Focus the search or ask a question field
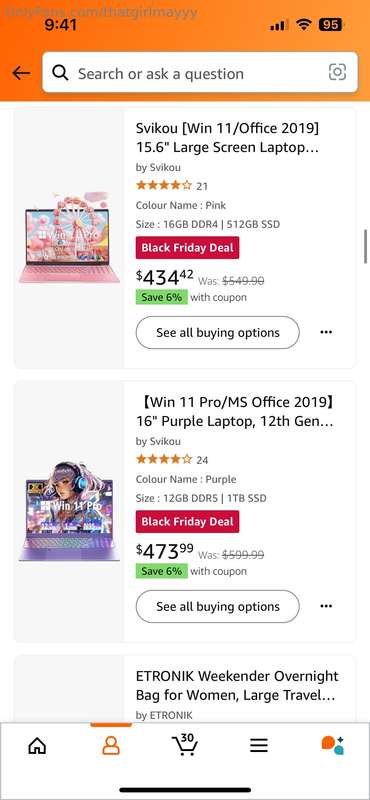This screenshot has height=800, width=370. (x=200, y=72)
